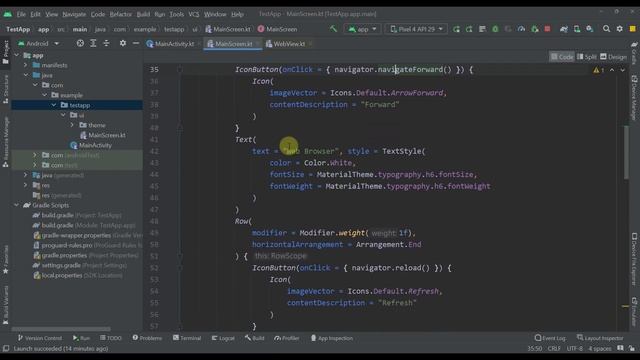This screenshot has width=640, height=360.
Task: Open Search Everywhere magnifier icon
Action: pos(606,29)
